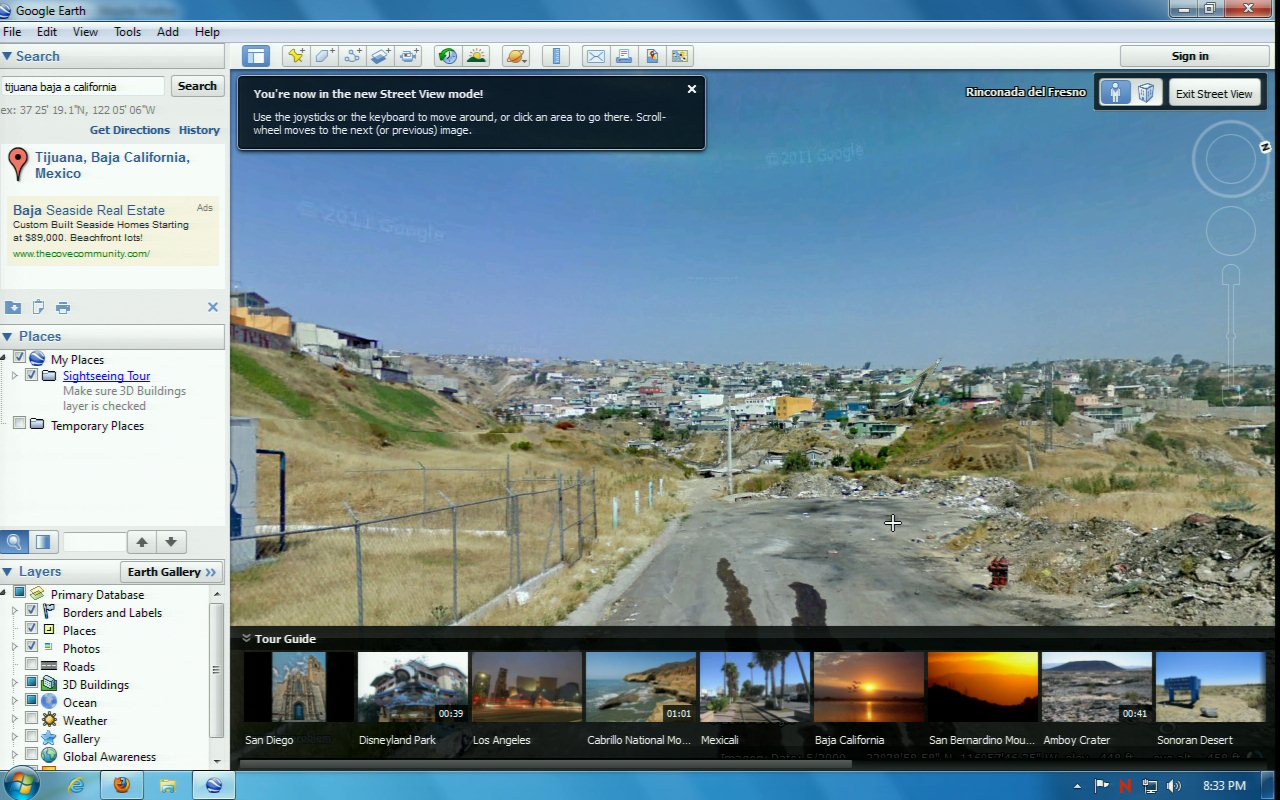
Task: Open the View menu
Action: pyautogui.click(x=85, y=32)
